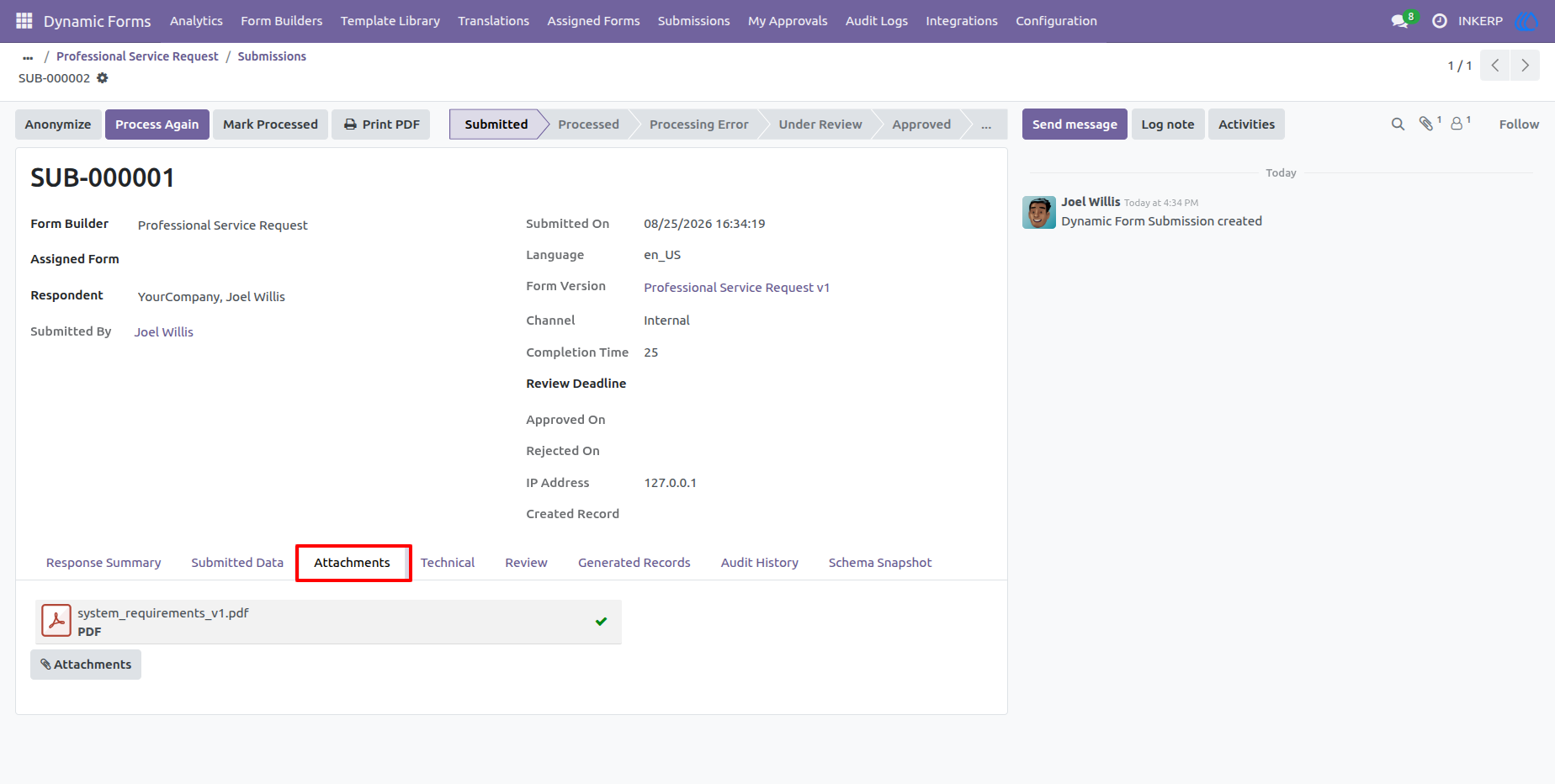1555x784 pixels.
Task: Click the Print PDF button
Action: tap(381, 124)
